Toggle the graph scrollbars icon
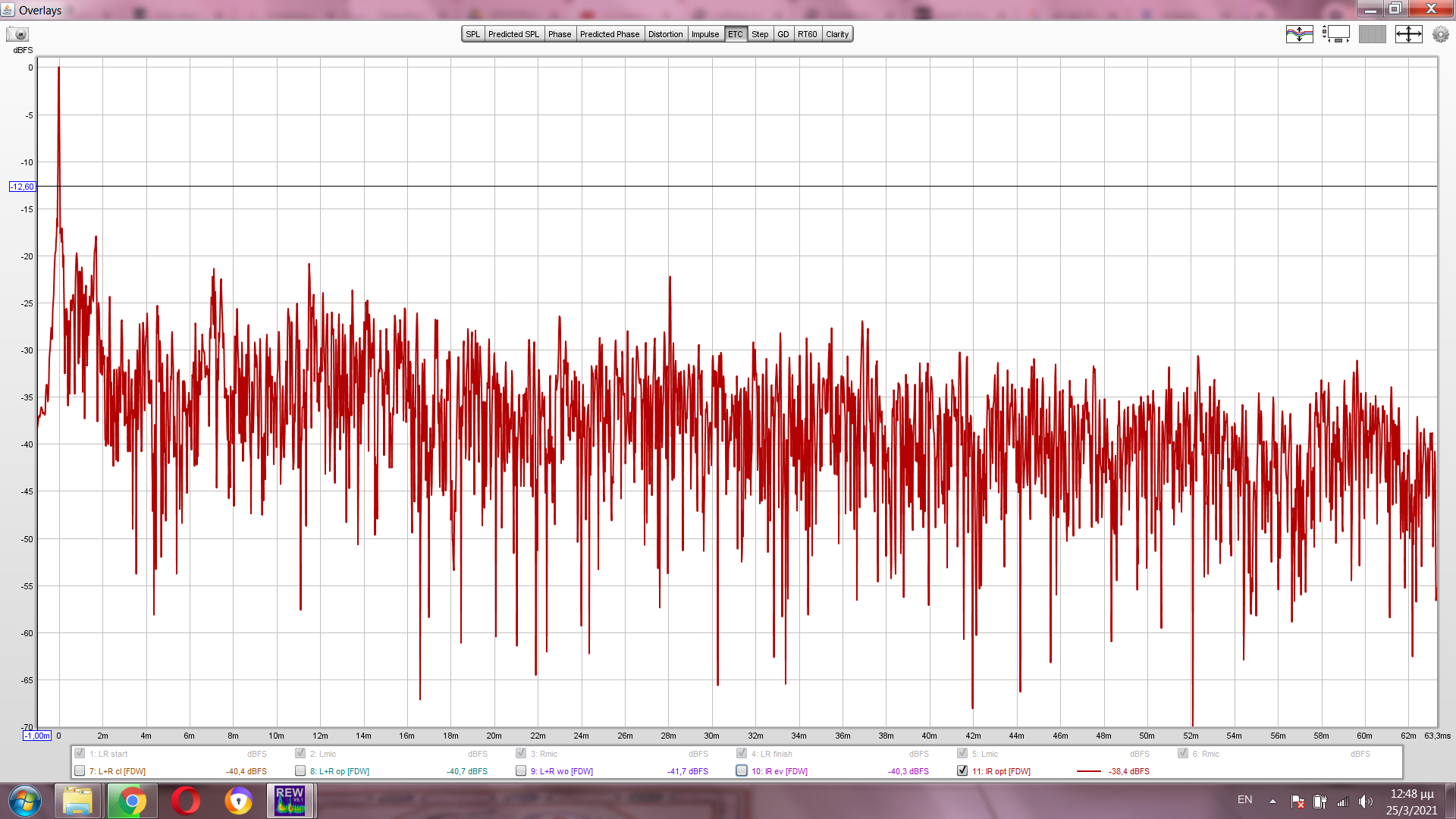1456x819 pixels. point(1335,34)
